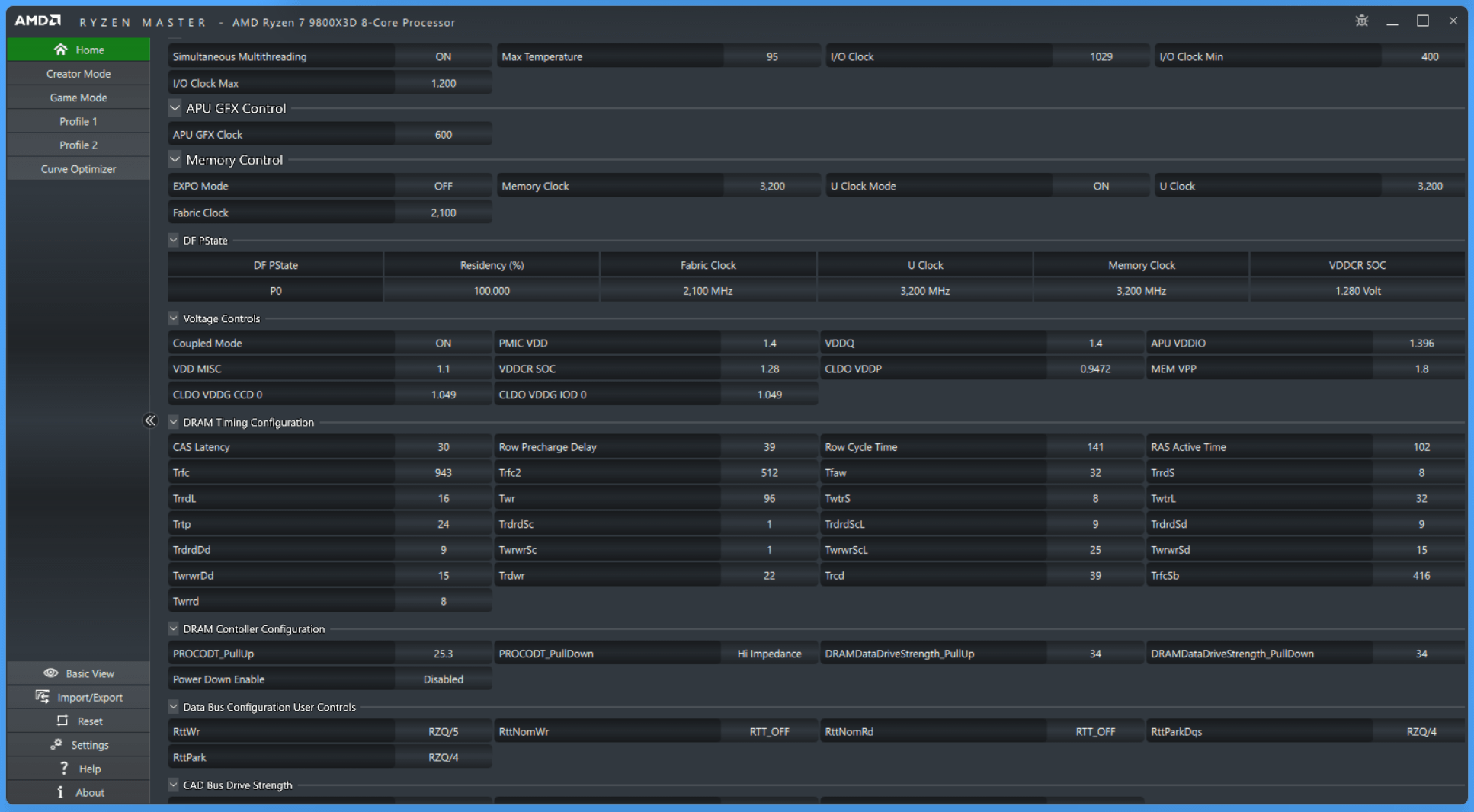Image resolution: width=1474 pixels, height=812 pixels.
Task: Click the About info icon
Action: [61, 792]
